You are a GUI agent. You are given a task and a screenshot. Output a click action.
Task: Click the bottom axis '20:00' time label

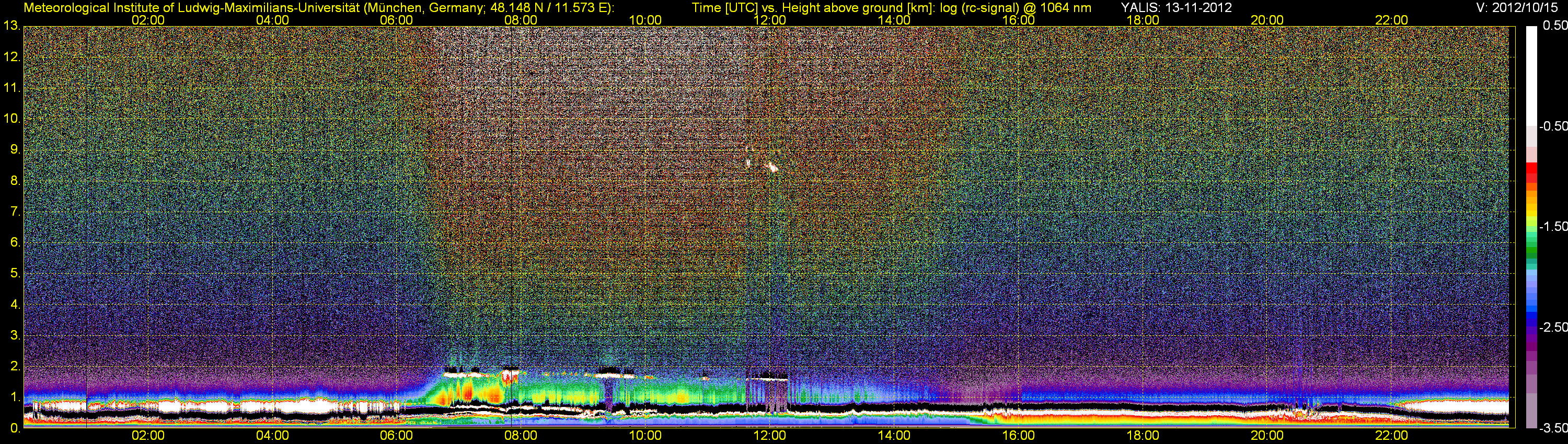[1267, 436]
